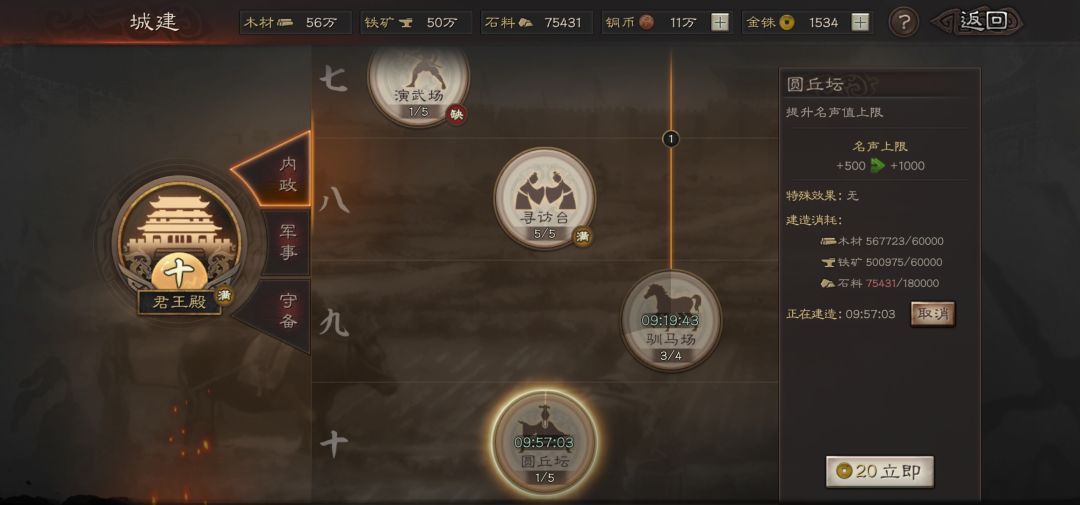Click the 石料 stone resource counter
1080x505 pixels.
(537, 23)
